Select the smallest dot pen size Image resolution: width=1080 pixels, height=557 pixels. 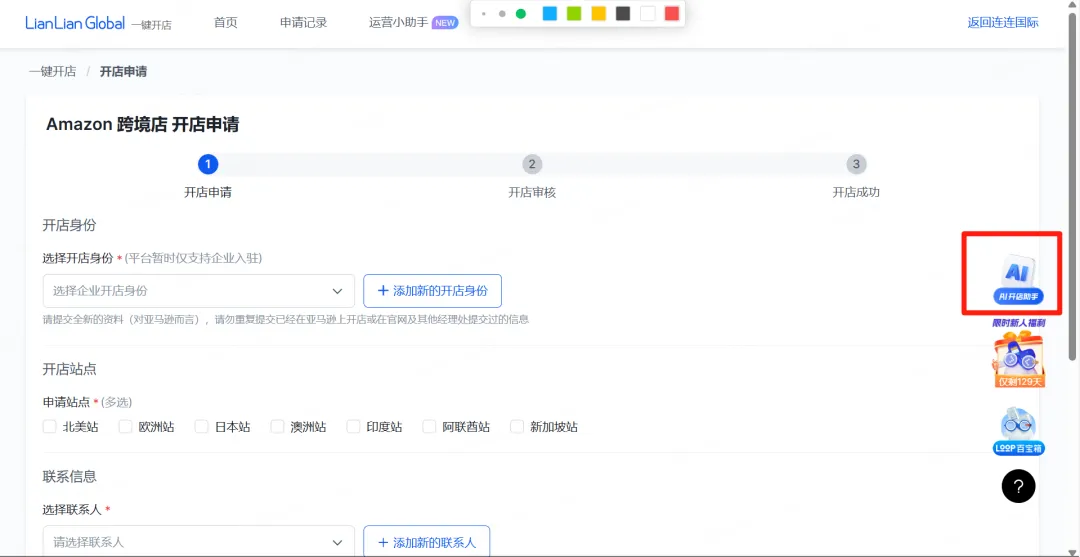pyautogui.click(x=484, y=14)
